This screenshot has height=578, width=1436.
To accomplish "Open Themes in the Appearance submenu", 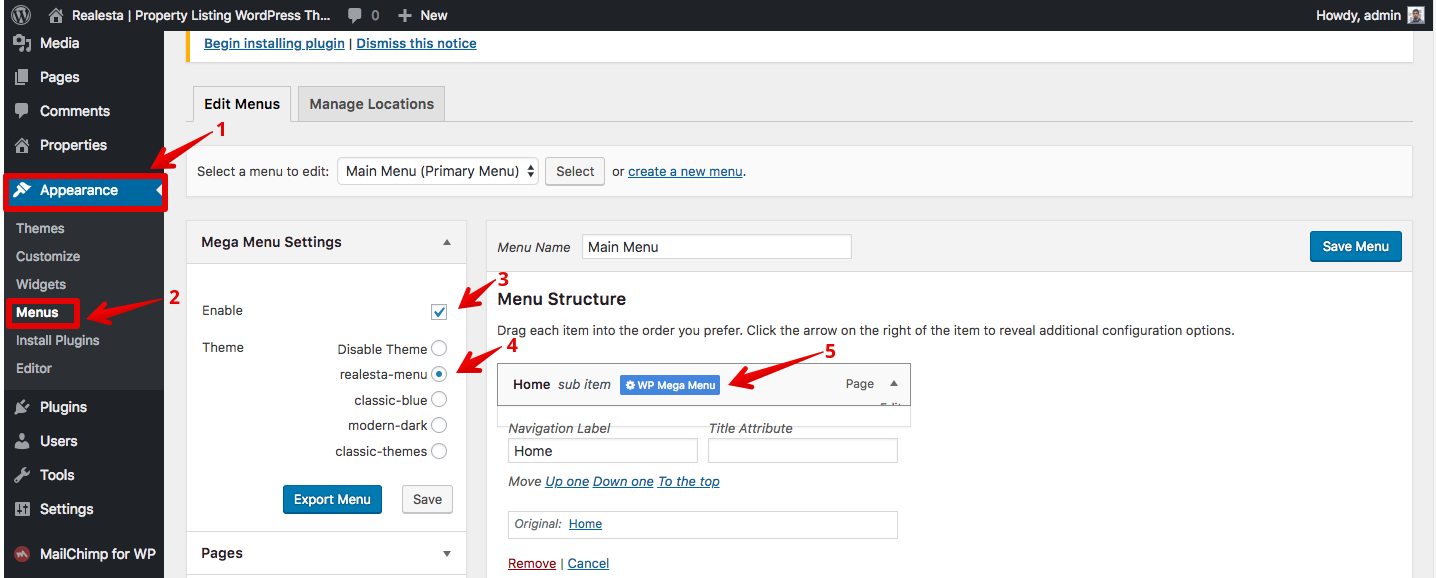I will (x=40, y=228).
